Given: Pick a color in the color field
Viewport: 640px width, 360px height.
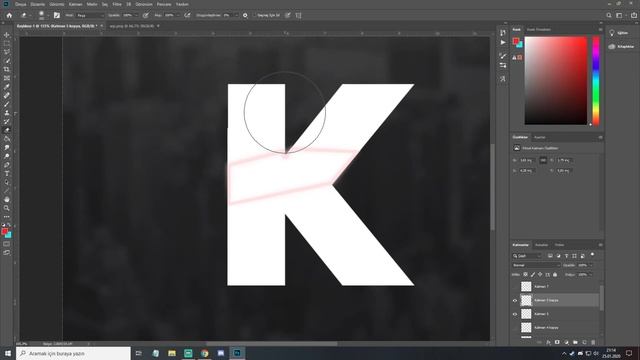Looking at the screenshot, I should pos(556,80).
